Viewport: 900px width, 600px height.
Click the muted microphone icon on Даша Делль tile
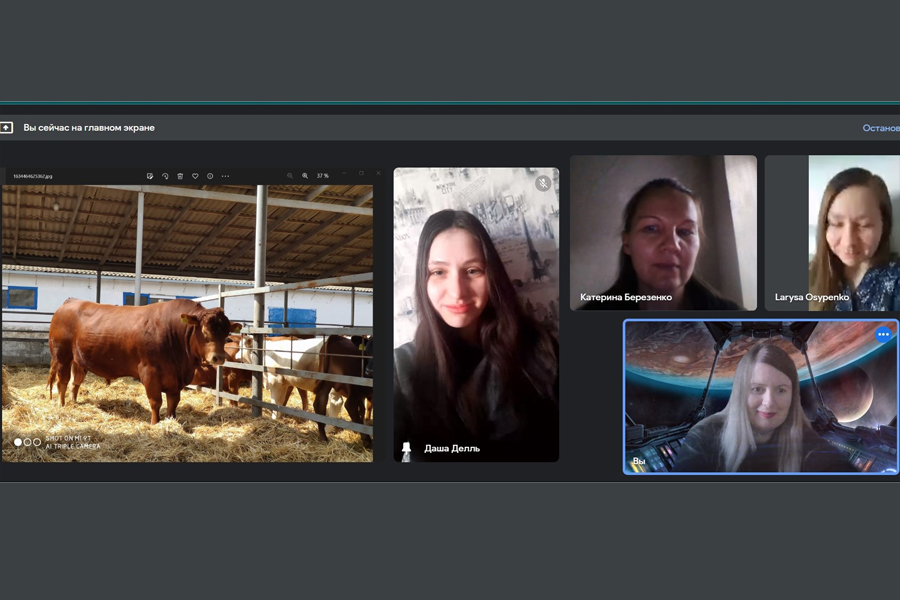tap(543, 183)
